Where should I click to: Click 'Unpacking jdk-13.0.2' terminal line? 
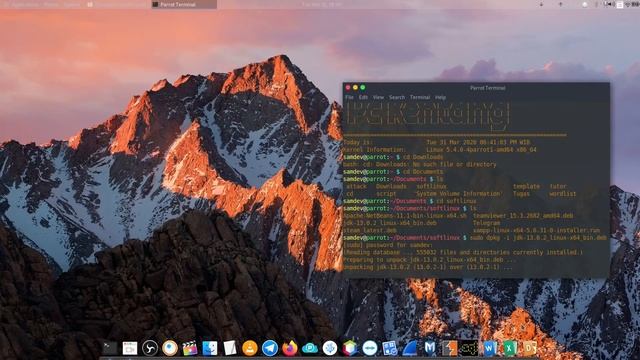[428, 267]
